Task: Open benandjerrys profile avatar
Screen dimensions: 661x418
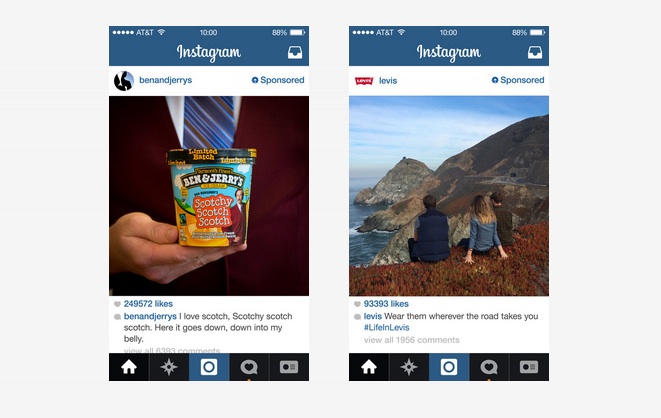Action: 124,80
